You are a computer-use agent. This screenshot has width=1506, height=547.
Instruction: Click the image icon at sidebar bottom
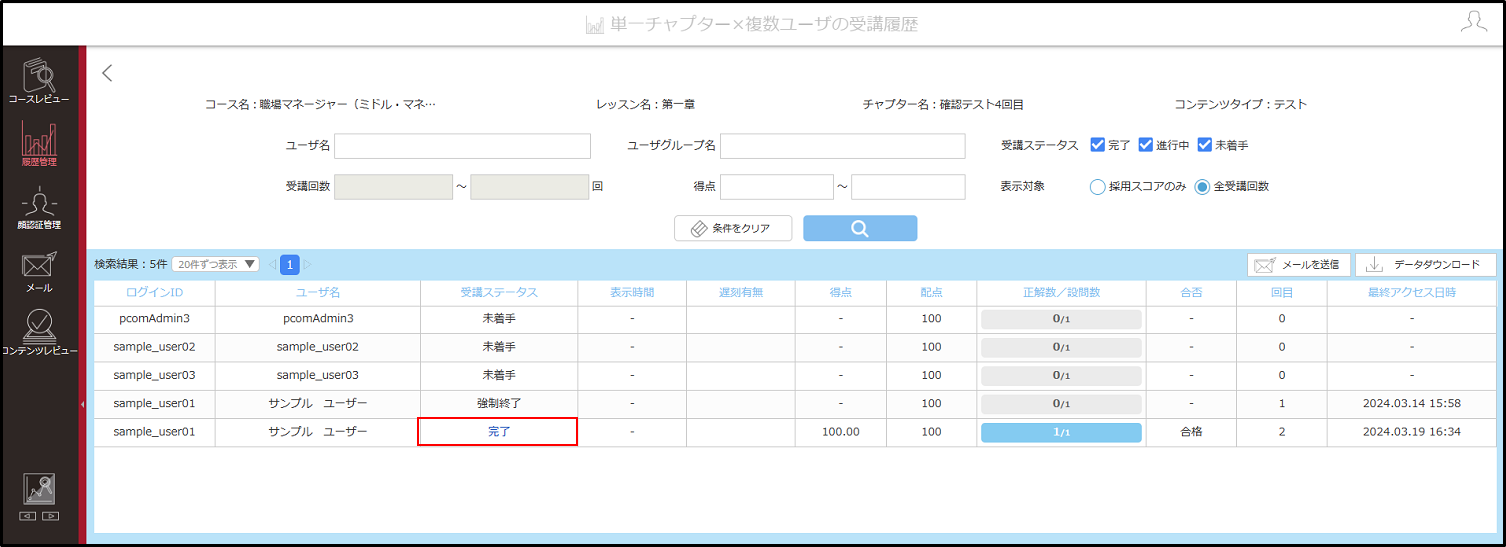(x=39, y=489)
